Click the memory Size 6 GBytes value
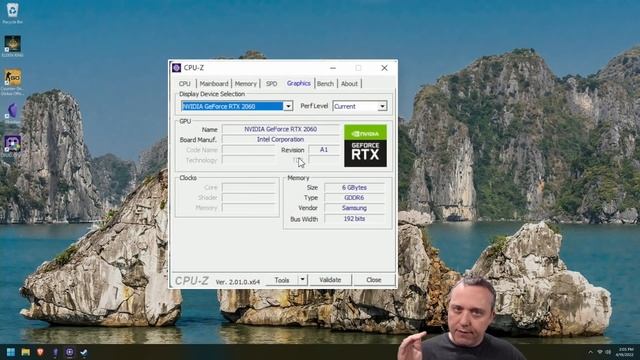 354,187
